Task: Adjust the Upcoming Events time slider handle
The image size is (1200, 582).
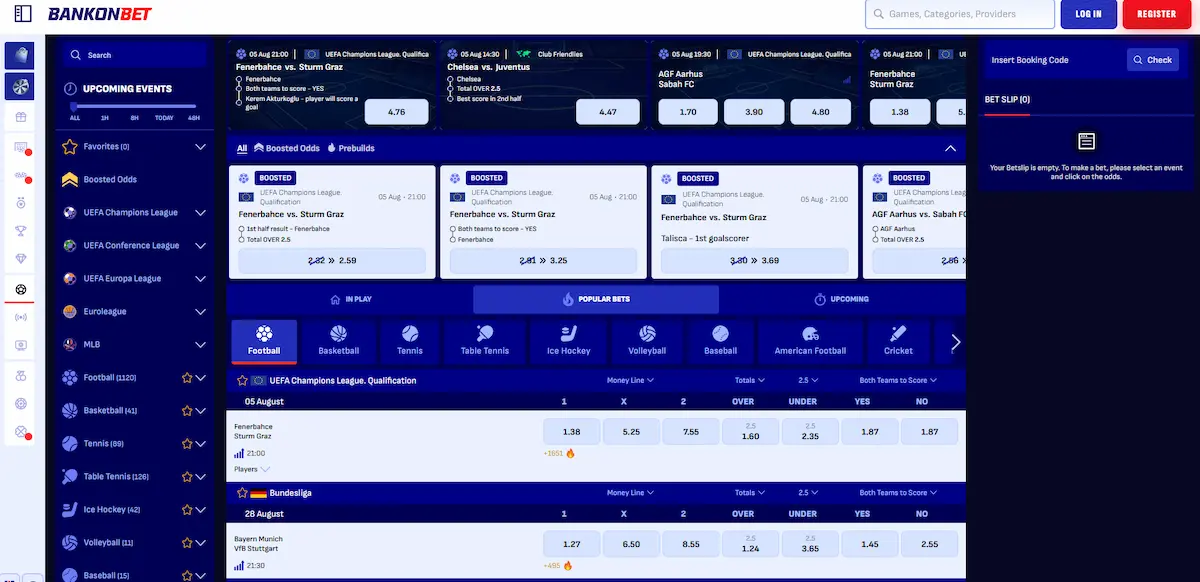Action: 74,106
